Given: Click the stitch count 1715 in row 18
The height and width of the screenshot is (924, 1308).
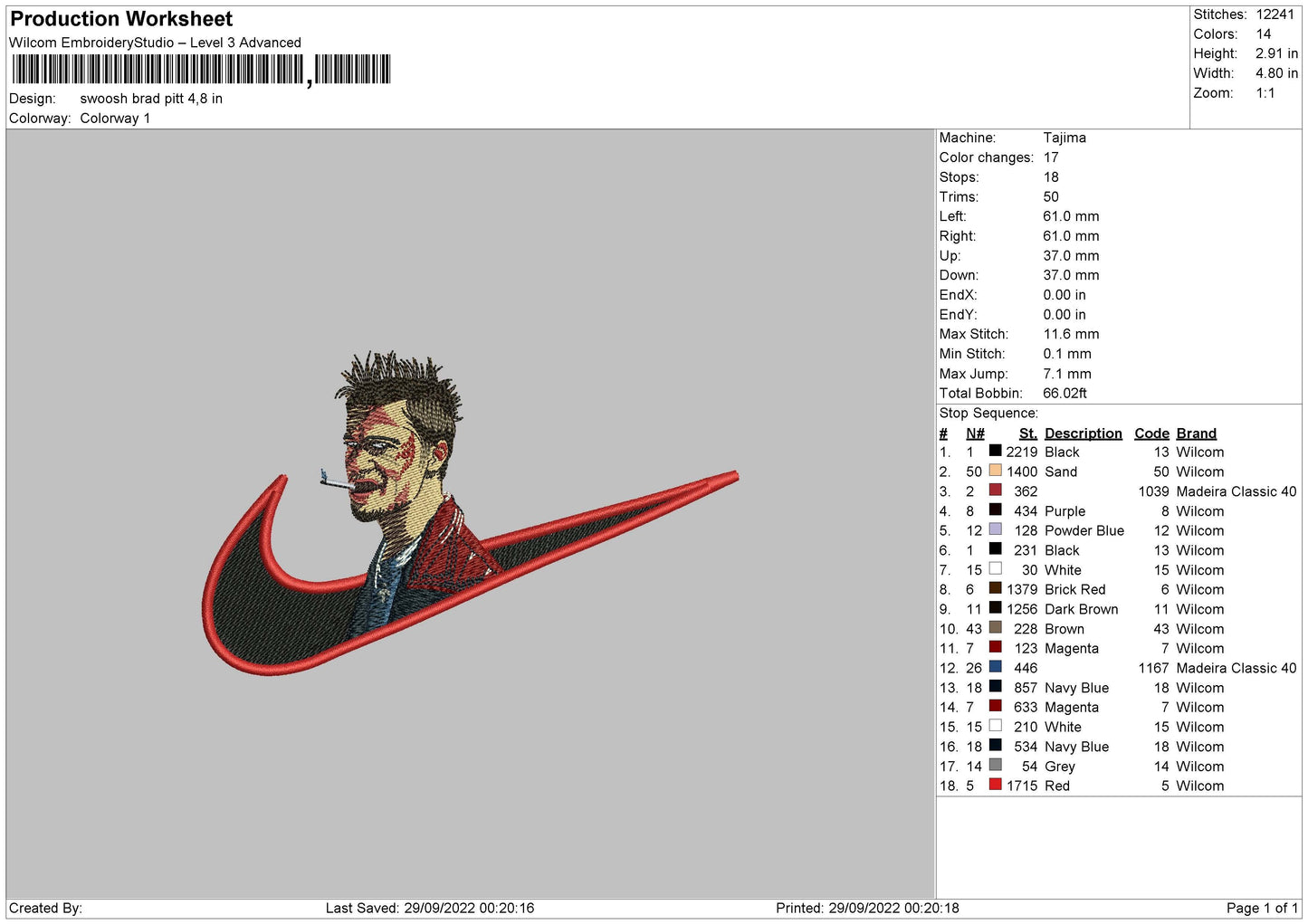Looking at the screenshot, I should 1022,786.
